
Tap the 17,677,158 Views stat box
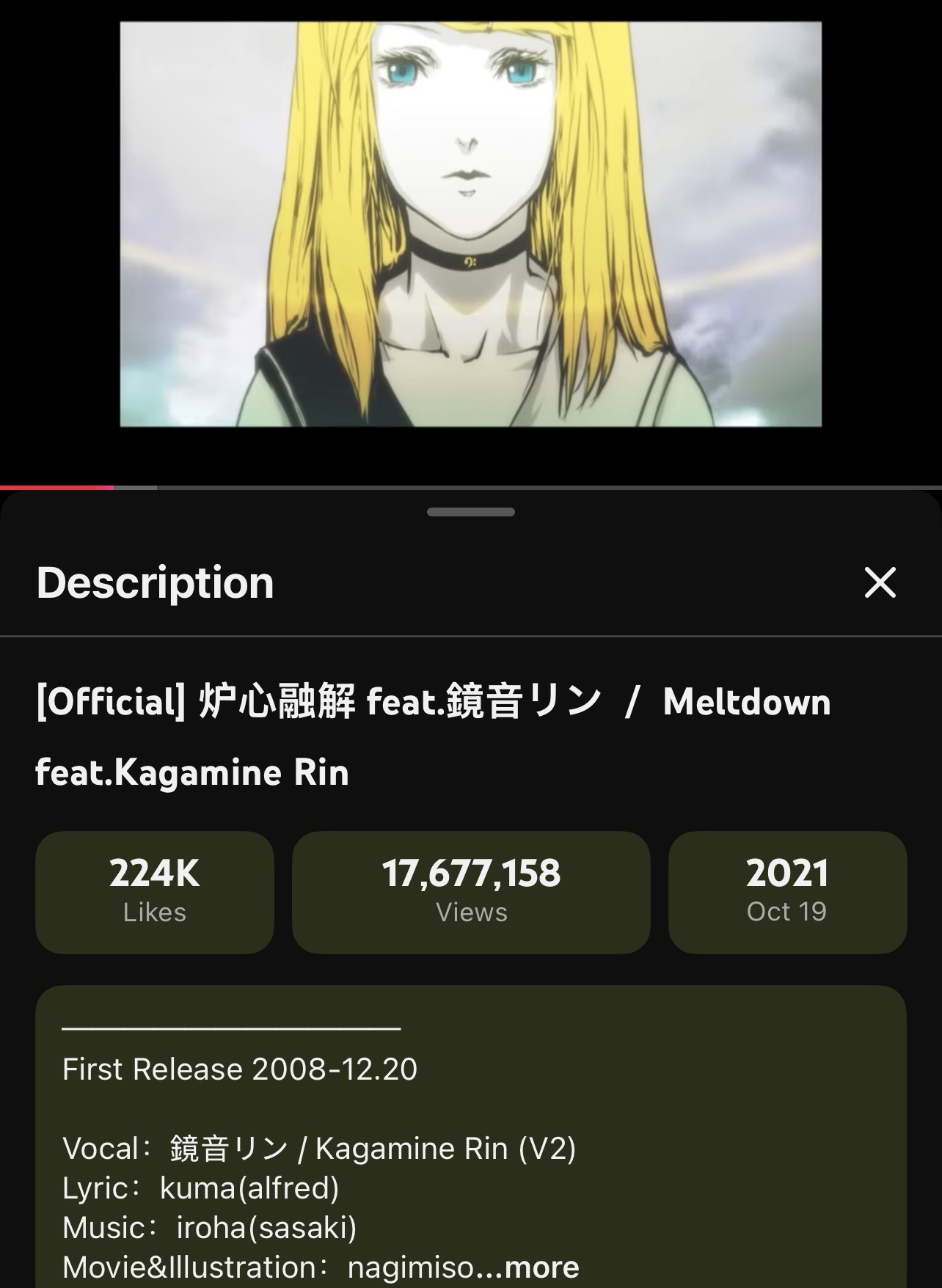pos(471,892)
